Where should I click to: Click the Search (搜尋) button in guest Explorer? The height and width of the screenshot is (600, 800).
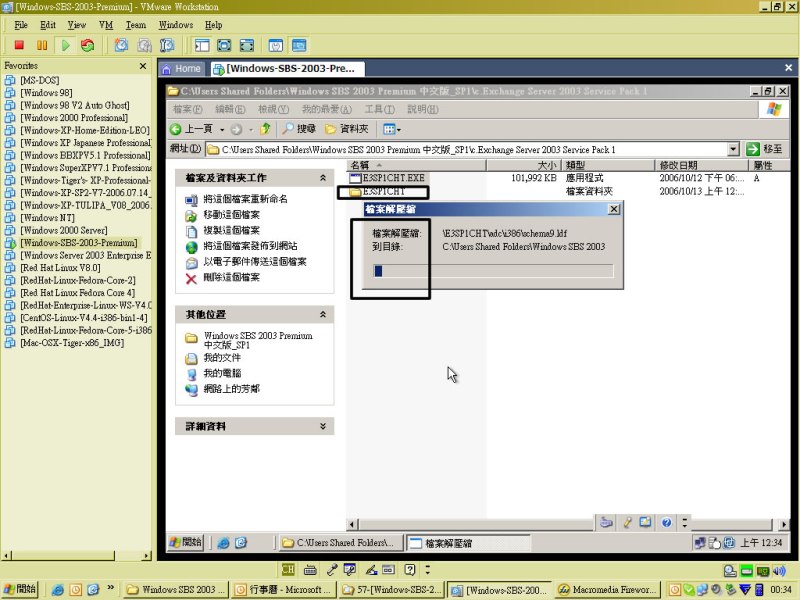299,129
